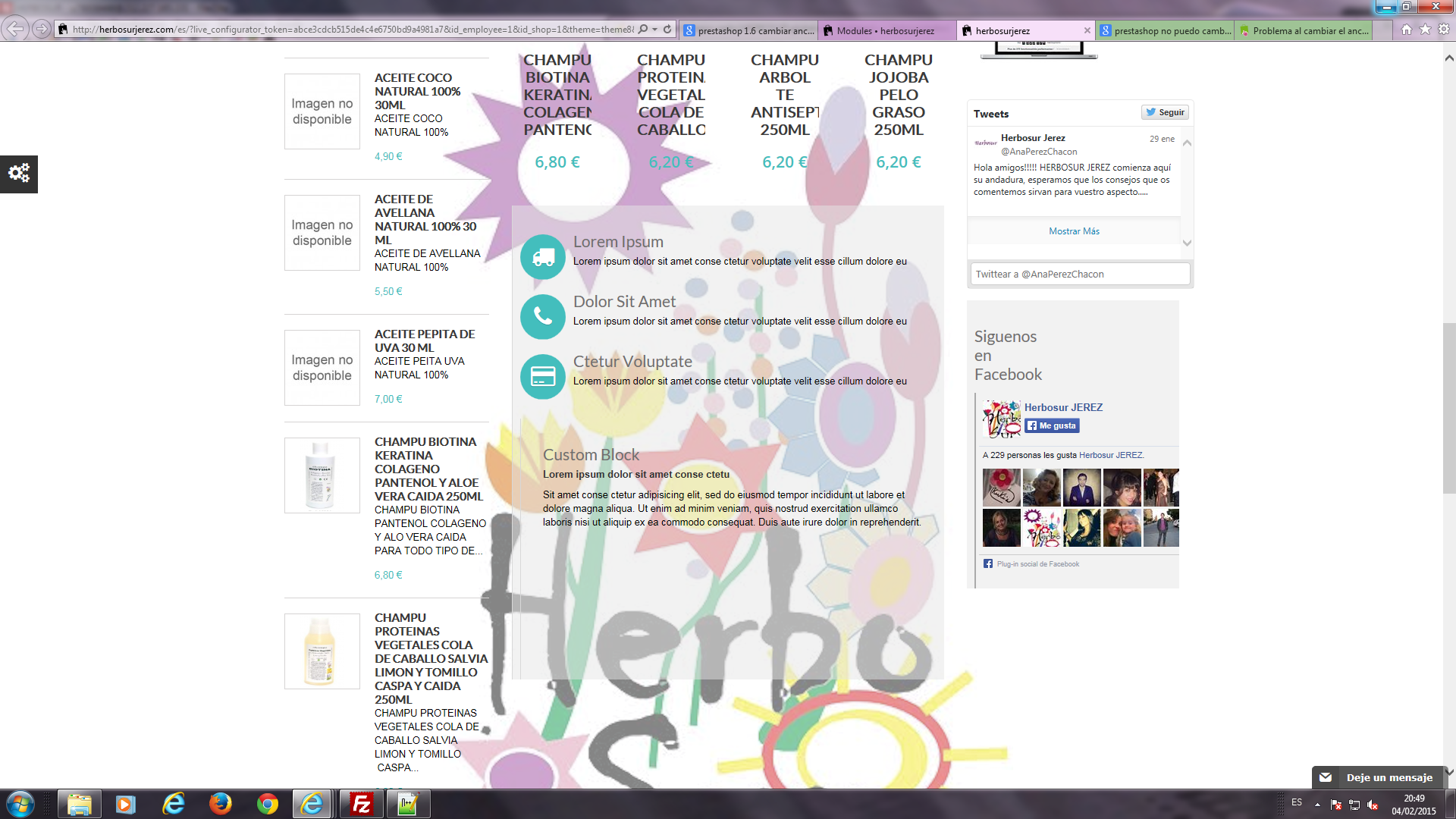
Task: Switch to Problema al cambiar el anc tab
Action: [x=1310, y=31]
